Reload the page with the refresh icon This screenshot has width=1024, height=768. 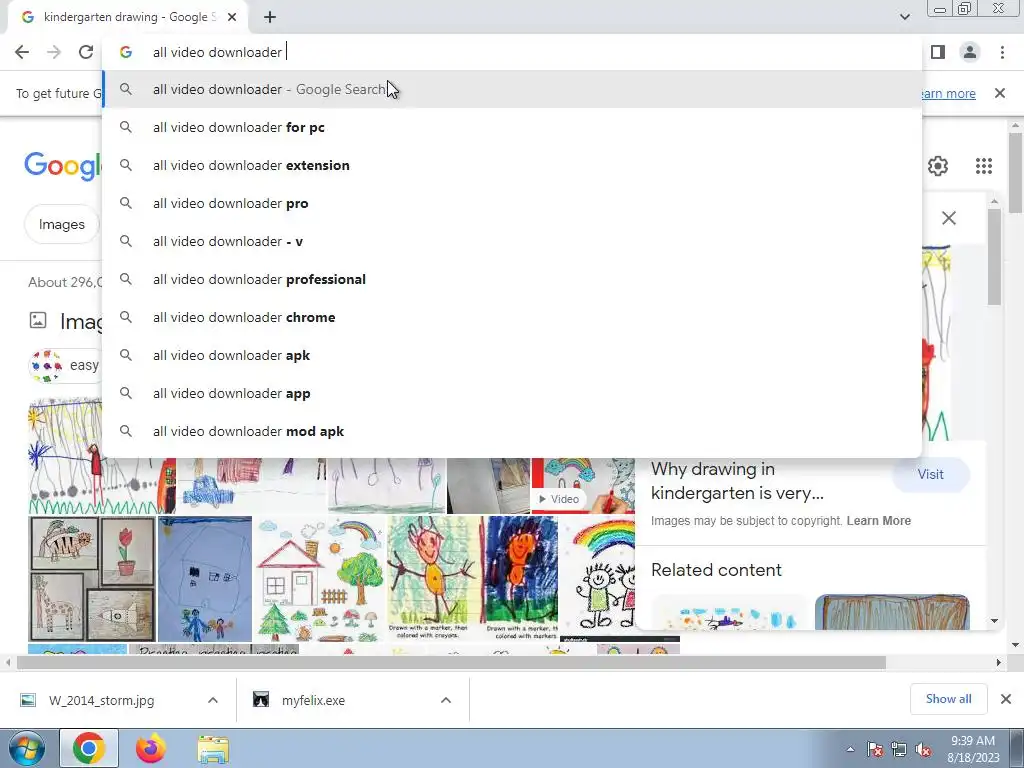(x=86, y=52)
